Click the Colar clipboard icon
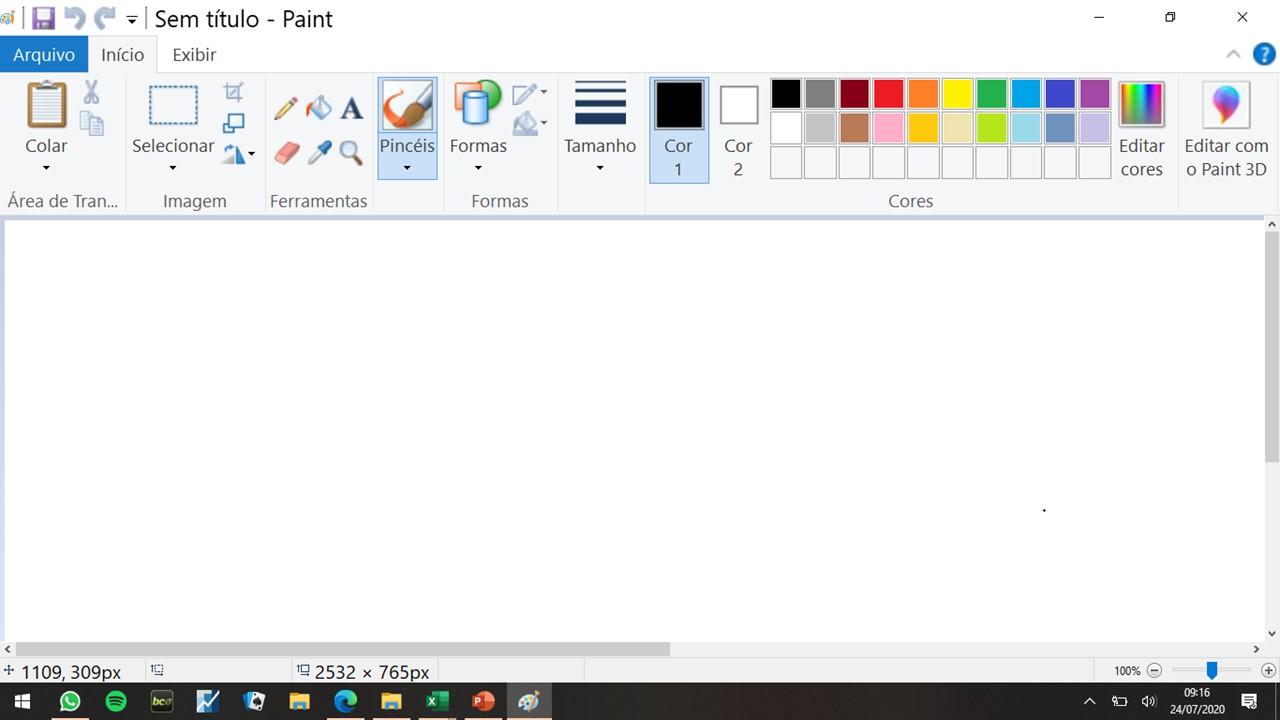The width and height of the screenshot is (1280, 720). coord(46,105)
